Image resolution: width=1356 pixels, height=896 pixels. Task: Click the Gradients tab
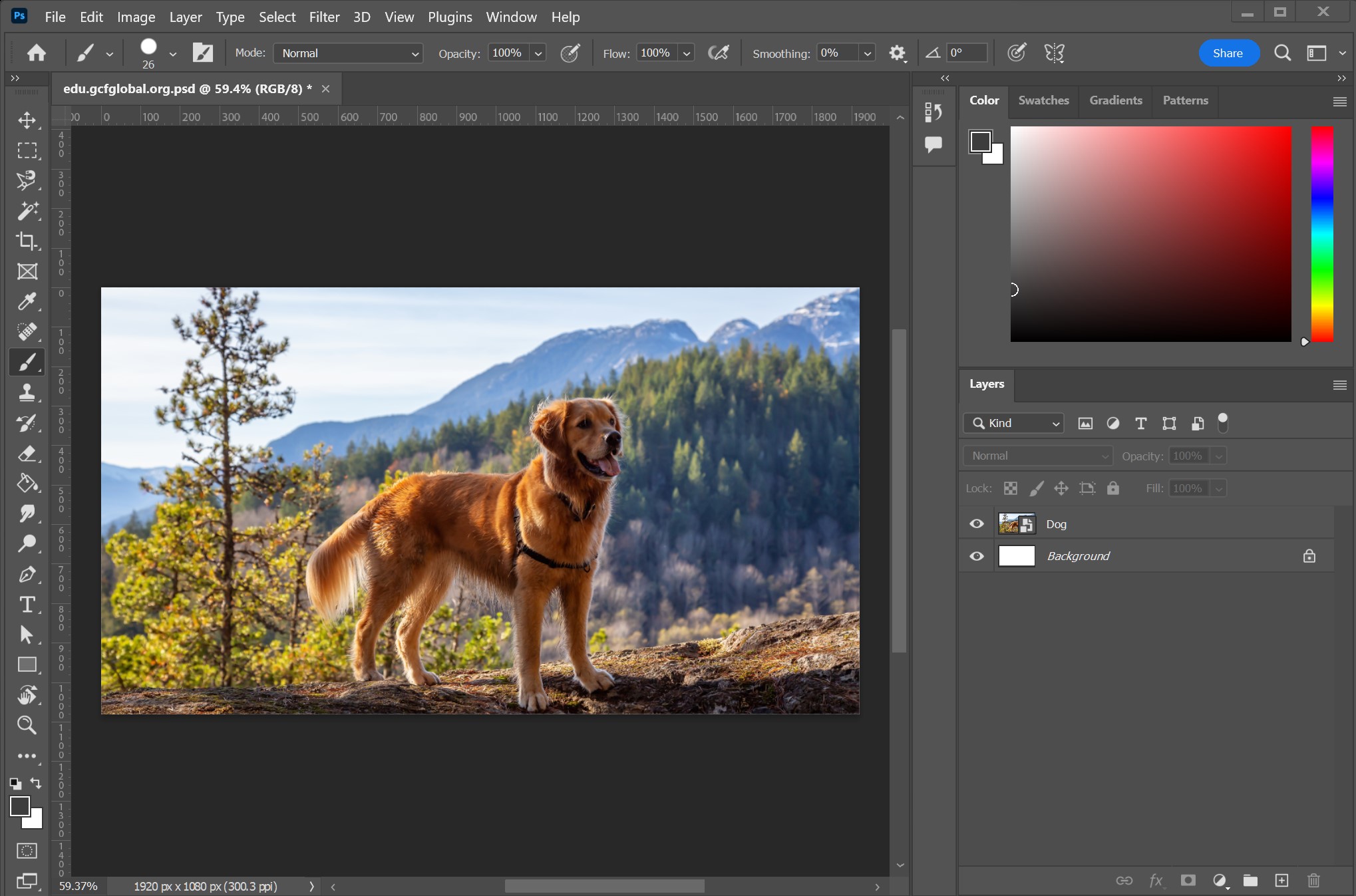(x=1116, y=100)
